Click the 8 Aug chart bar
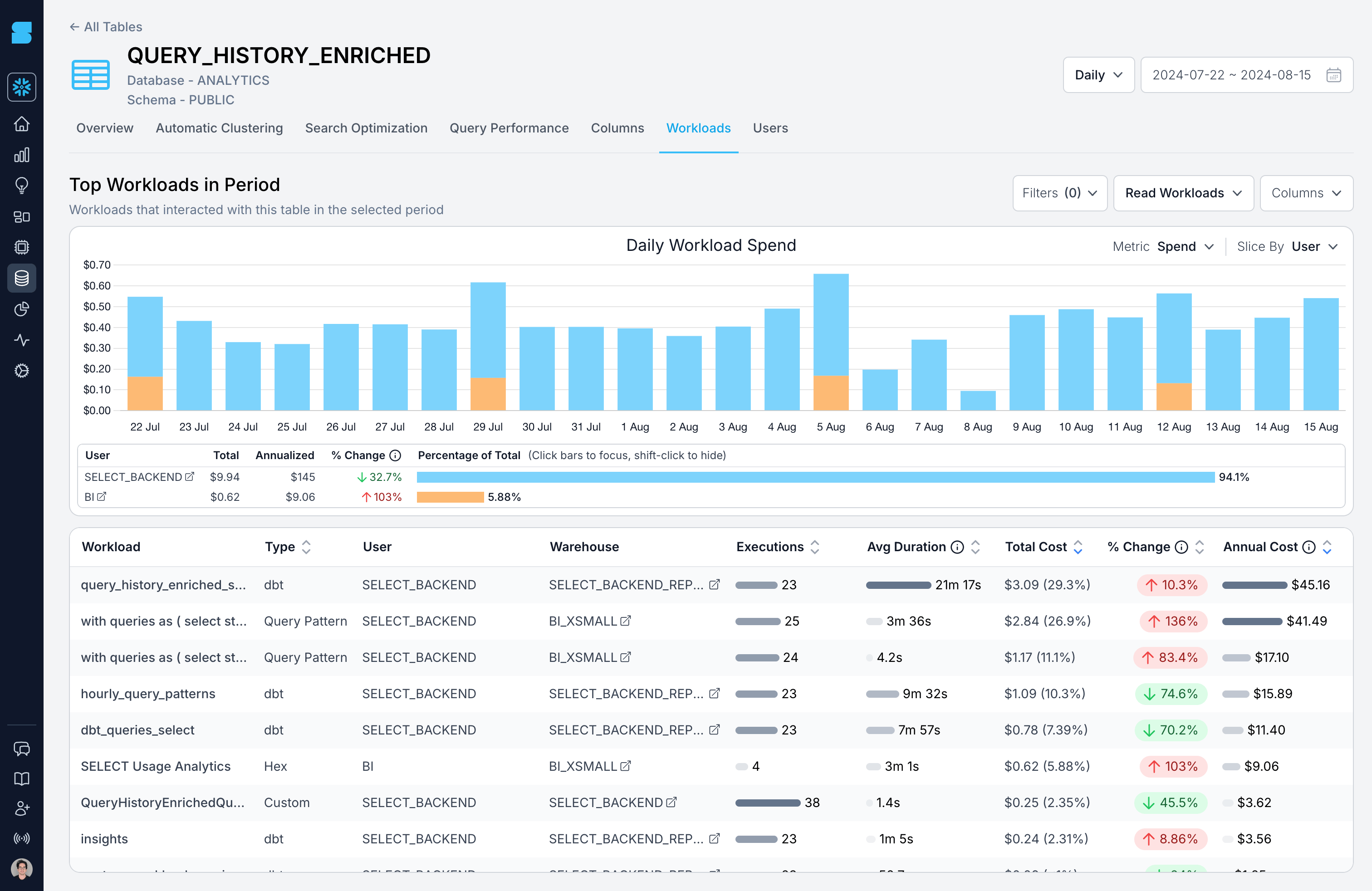Screen dimensions: 1372x891 click(978, 401)
